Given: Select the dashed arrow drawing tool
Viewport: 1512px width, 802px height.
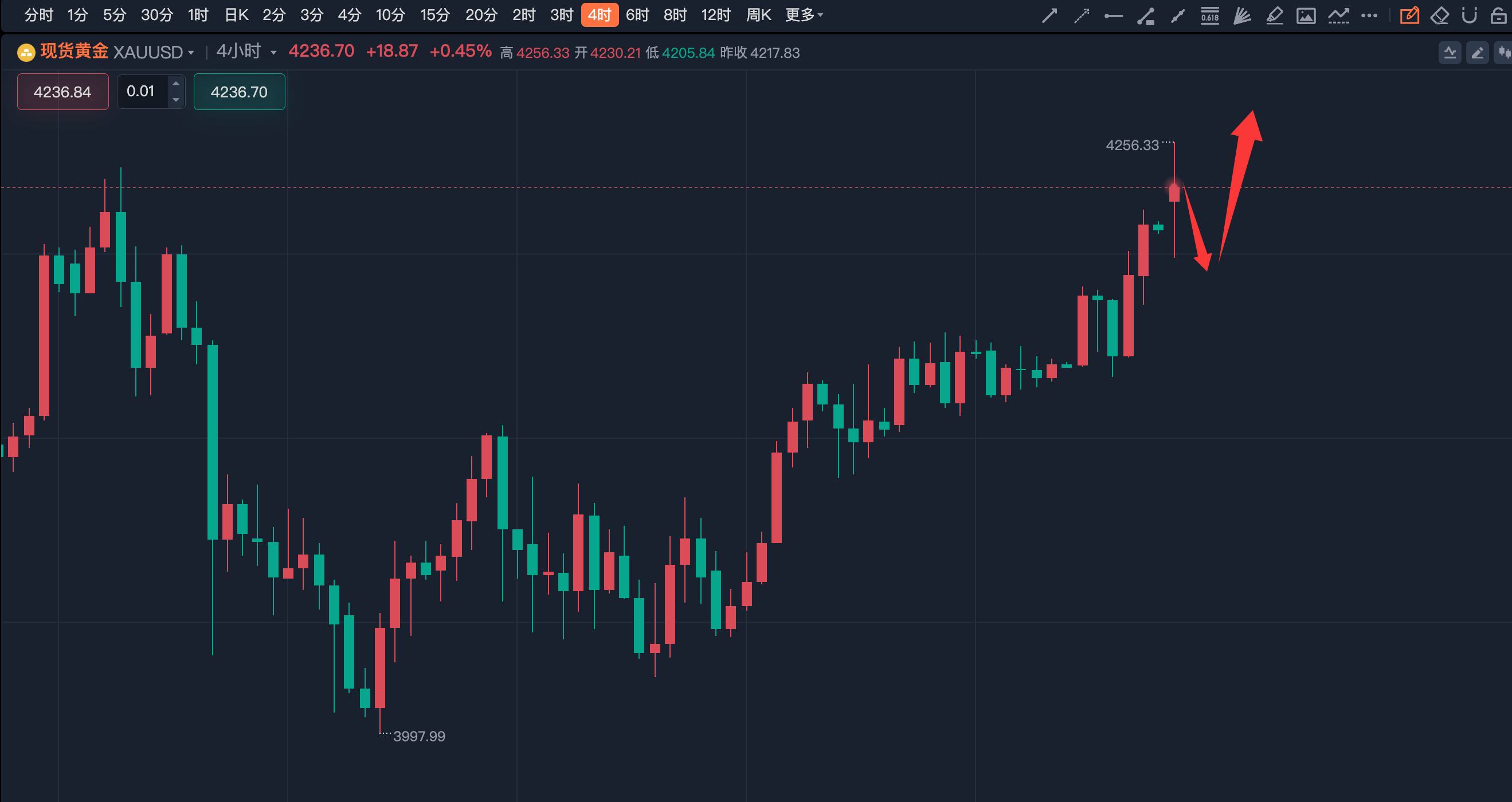Looking at the screenshot, I should tap(1081, 15).
